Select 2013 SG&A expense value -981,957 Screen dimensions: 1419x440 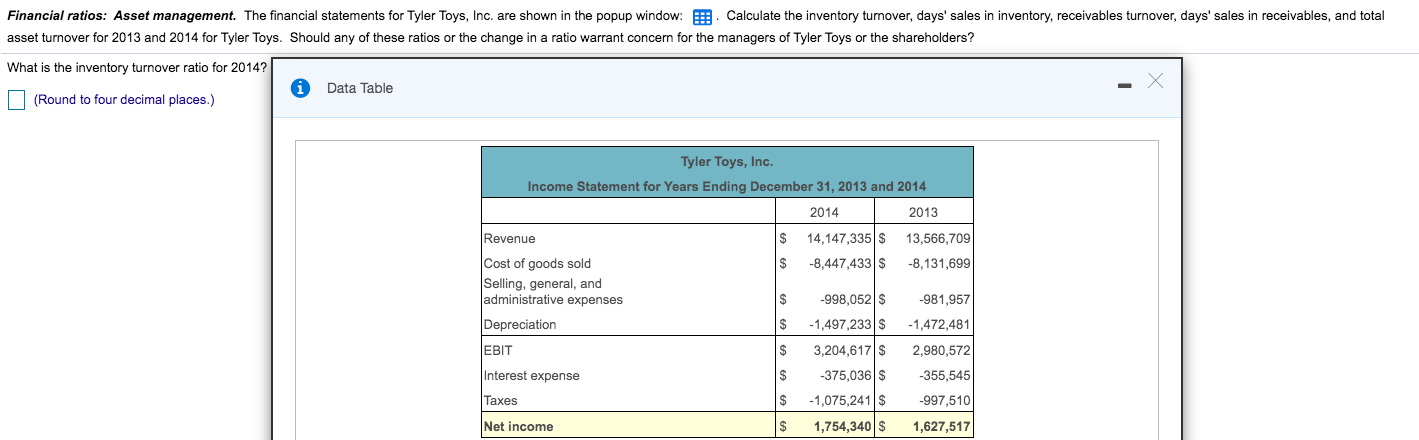pyautogui.click(x=945, y=300)
